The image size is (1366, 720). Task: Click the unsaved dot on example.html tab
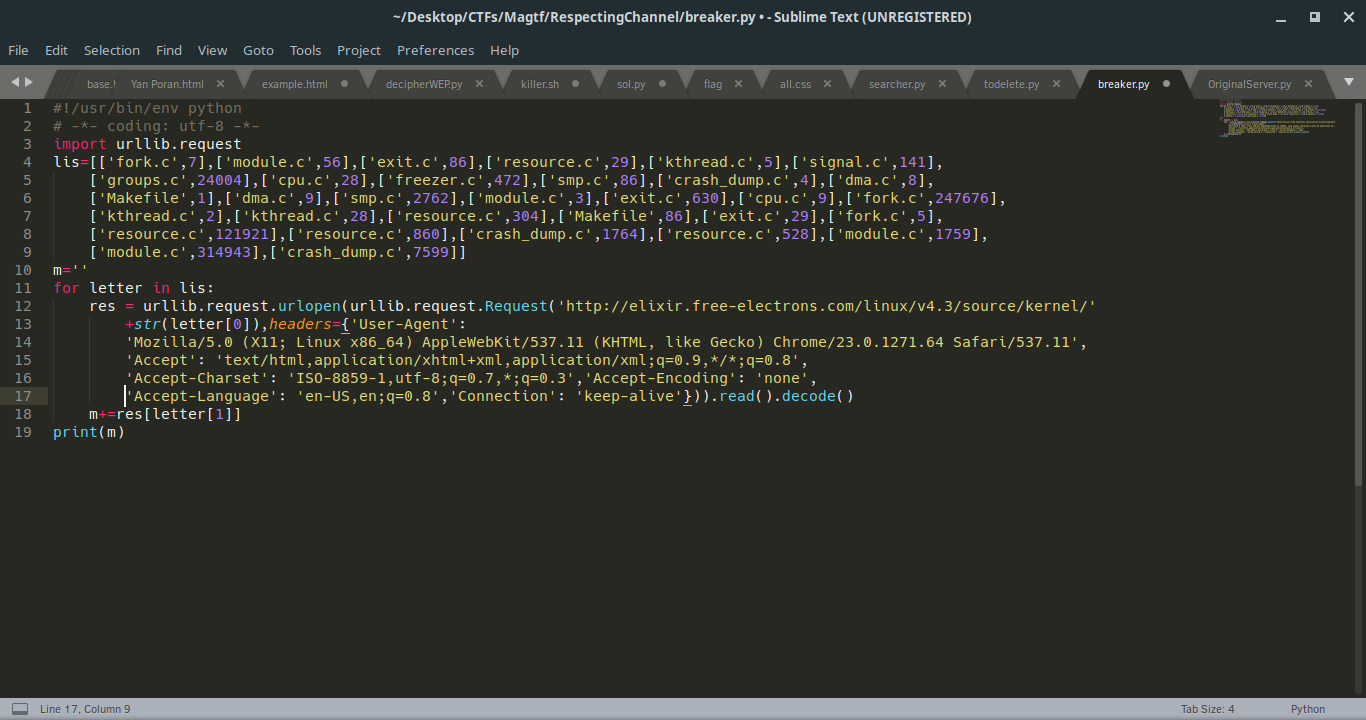(345, 84)
